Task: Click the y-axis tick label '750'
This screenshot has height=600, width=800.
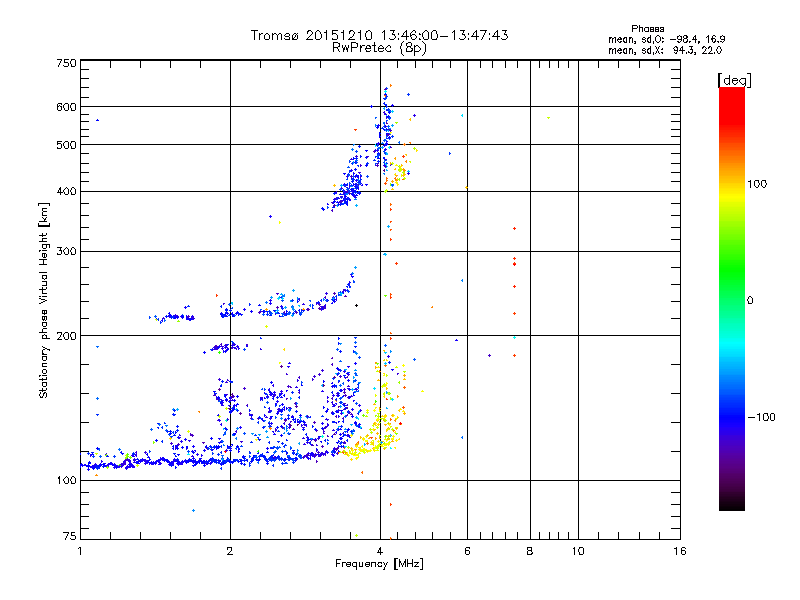Action: point(66,63)
